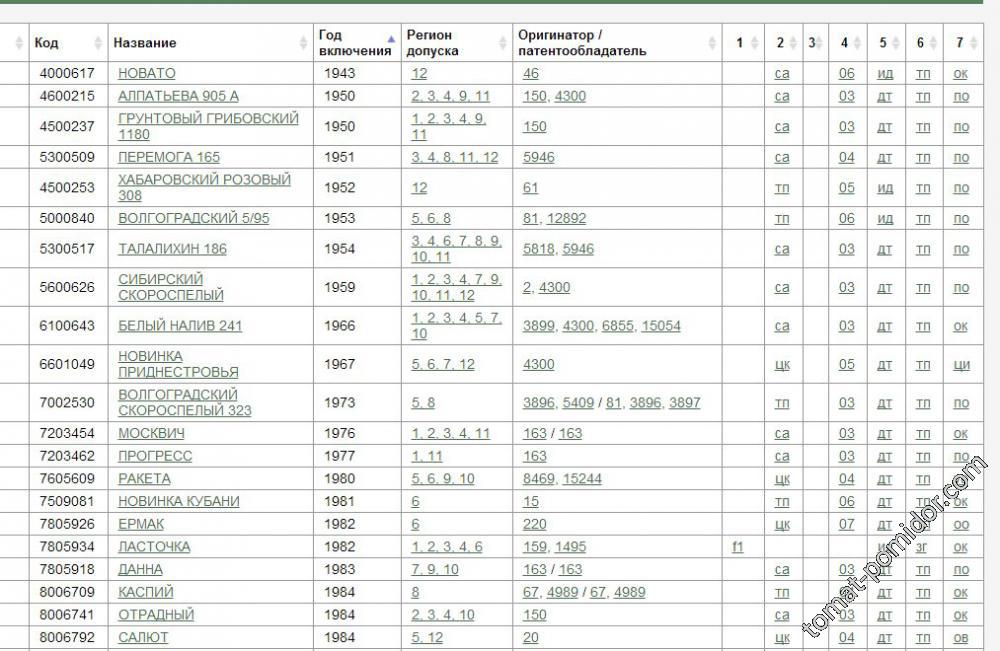Open АЛПАТЬЕВА 905 А variety page
This screenshot has width=1000, height=651.
point(179,96)
